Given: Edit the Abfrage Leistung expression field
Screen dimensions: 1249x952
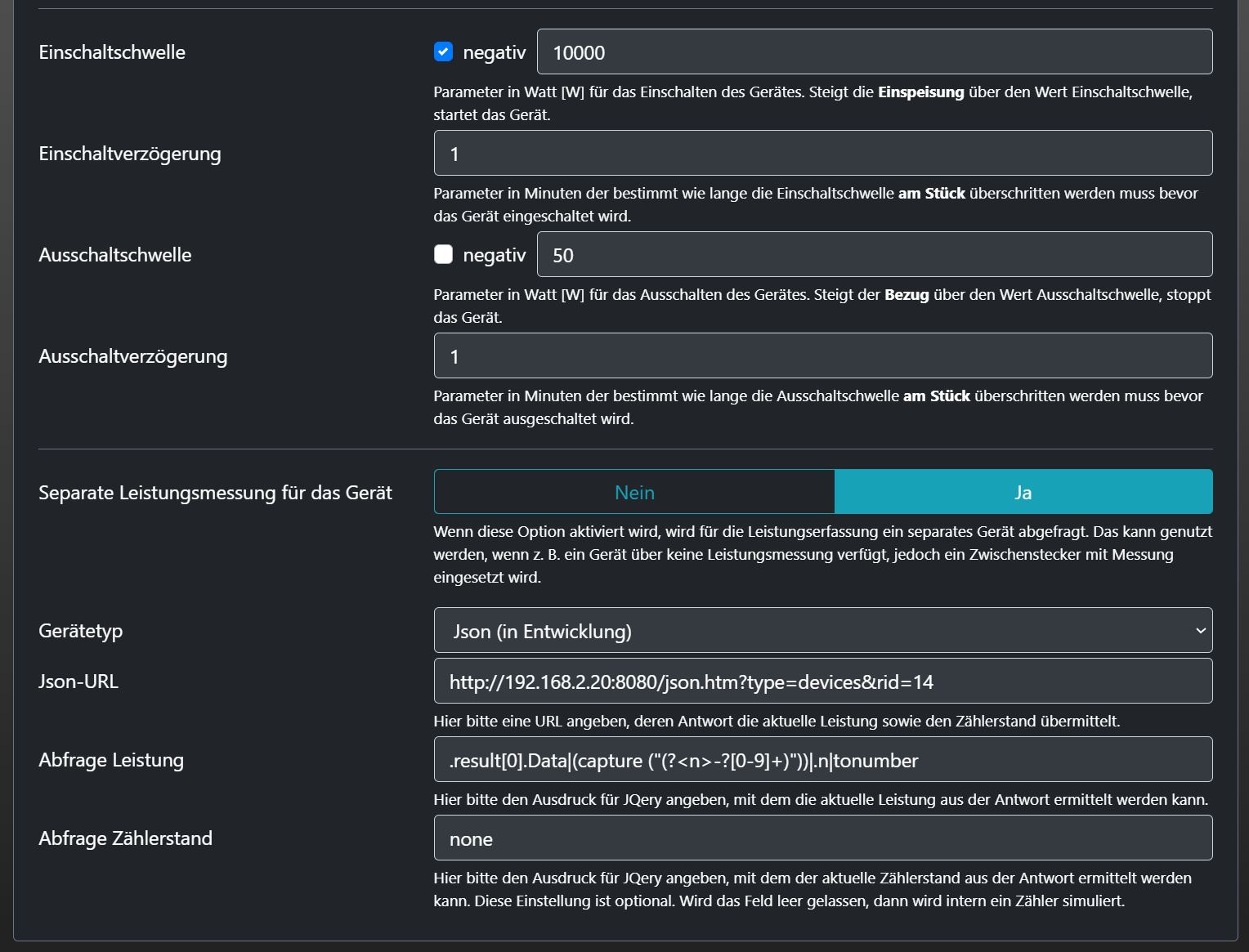Looking at the screenshot, I should [822, 760].
